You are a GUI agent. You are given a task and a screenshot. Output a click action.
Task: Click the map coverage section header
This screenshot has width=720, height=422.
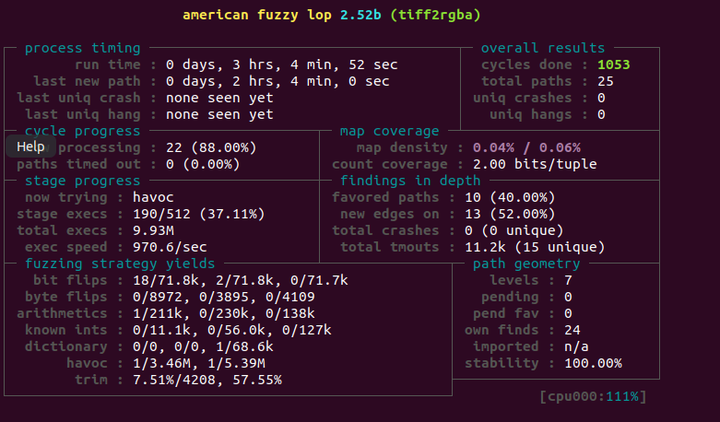click(x=389, y=131)
